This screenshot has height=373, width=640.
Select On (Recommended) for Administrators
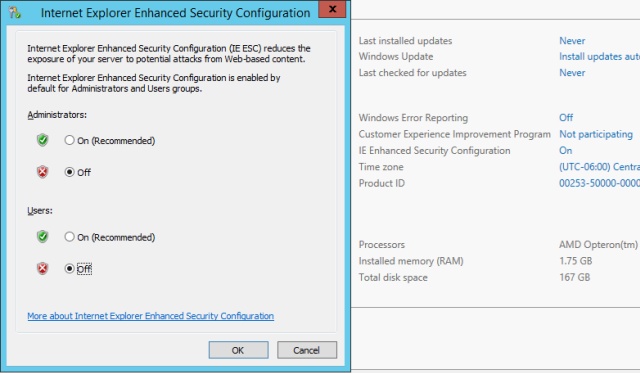point(69,140)
